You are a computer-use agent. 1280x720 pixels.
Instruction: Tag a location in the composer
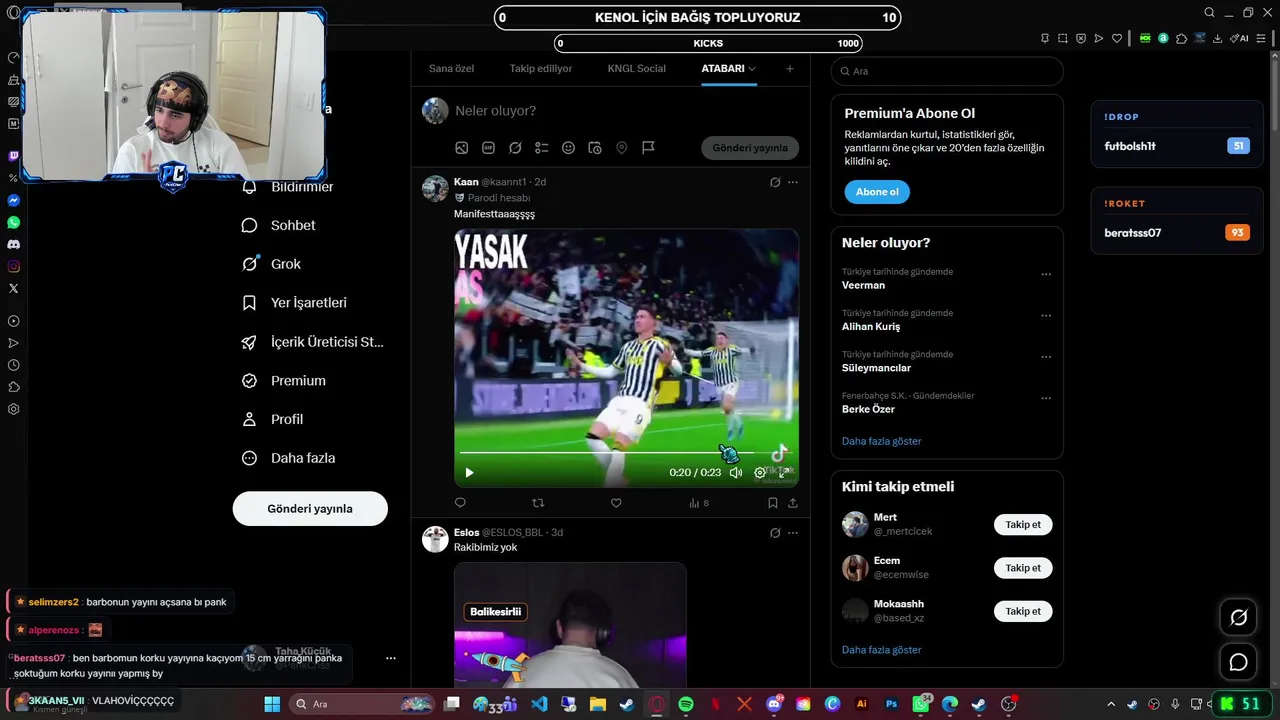(x=622, y=148)
